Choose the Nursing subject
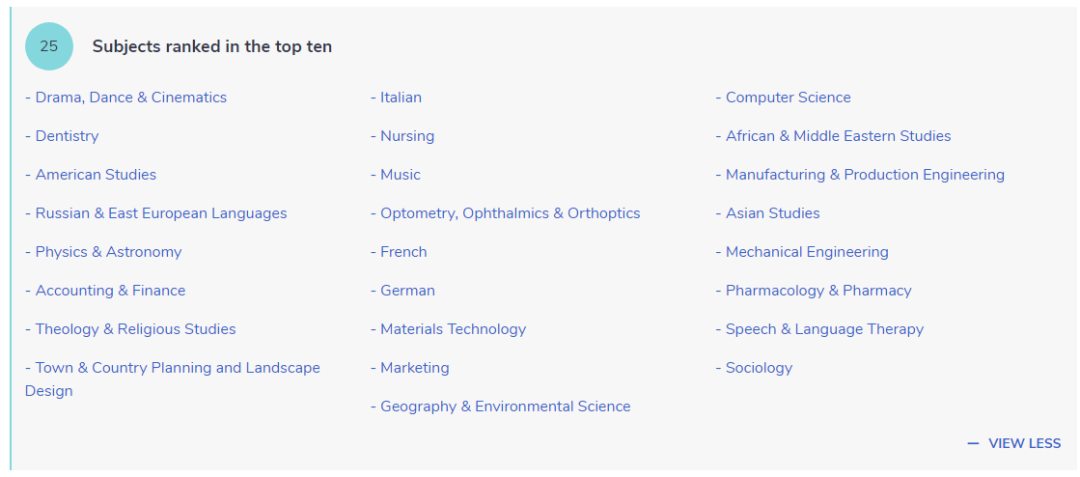1080x477 pixels. pyautogui.click(x=407, y=136)
